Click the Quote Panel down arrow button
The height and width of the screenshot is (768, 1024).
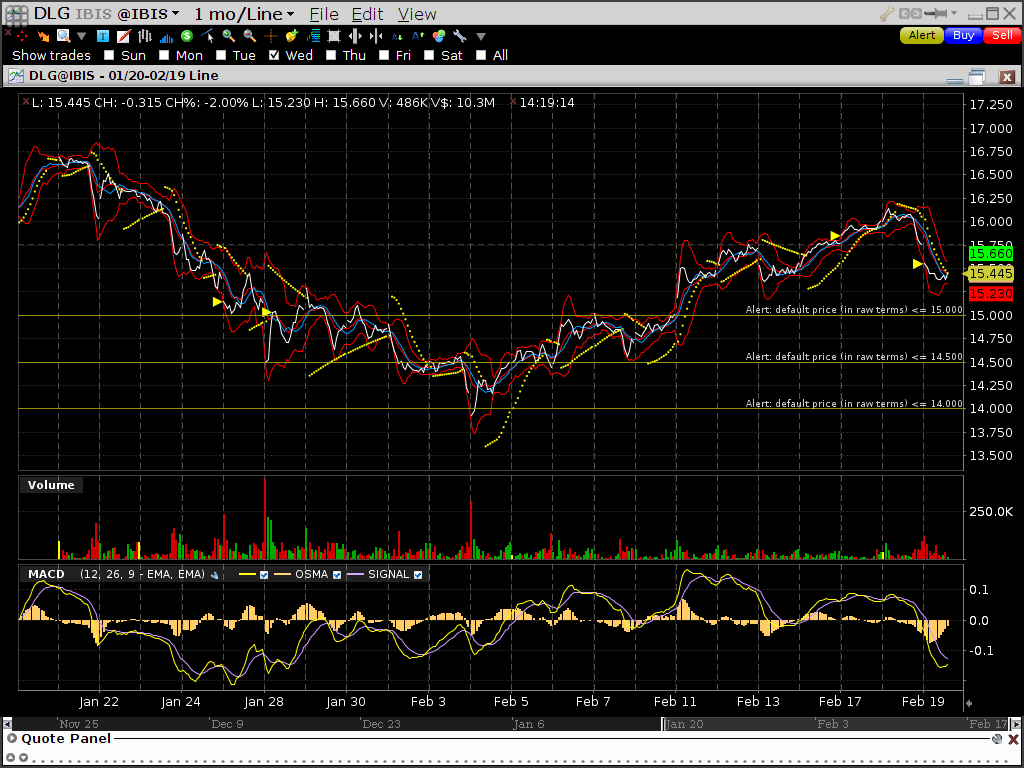click(x=24, y=758)
